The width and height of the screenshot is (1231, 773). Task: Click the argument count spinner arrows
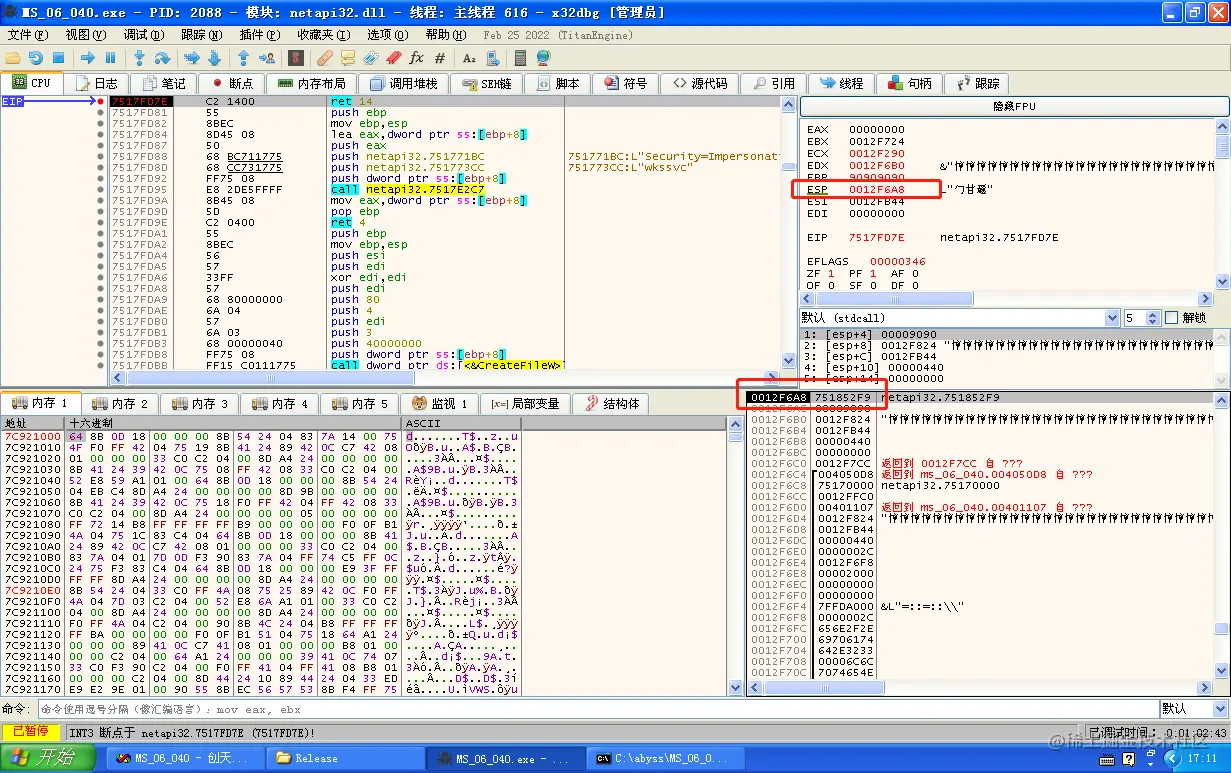click(1152, 318)
